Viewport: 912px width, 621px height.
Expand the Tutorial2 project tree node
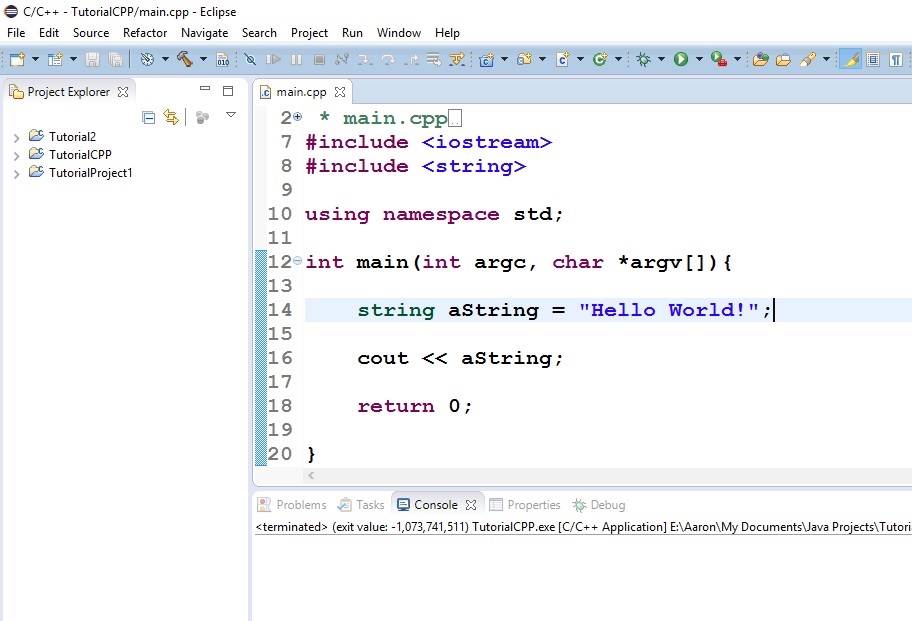[17, 137]
